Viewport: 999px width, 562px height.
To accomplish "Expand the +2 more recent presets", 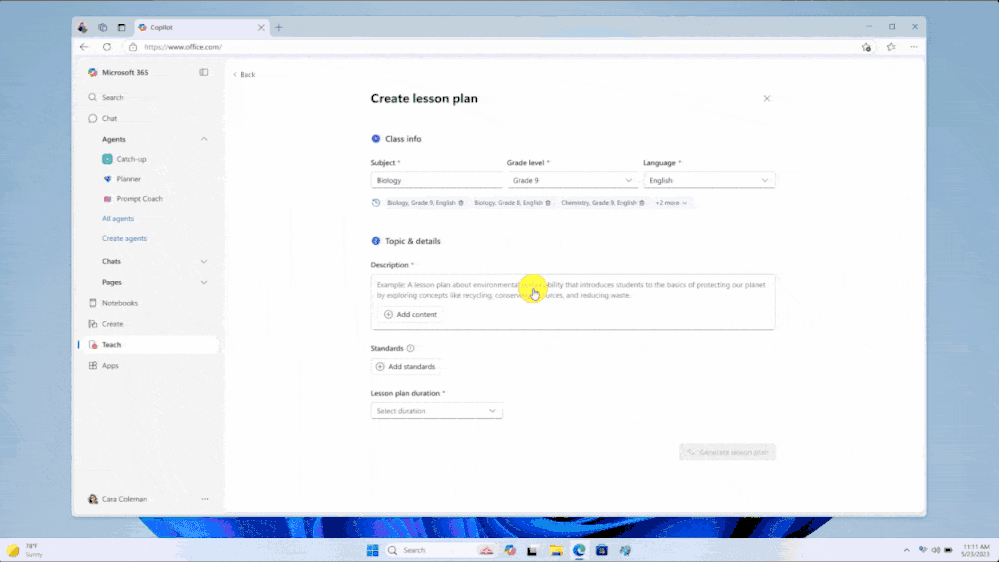I will tap(671, 203).
